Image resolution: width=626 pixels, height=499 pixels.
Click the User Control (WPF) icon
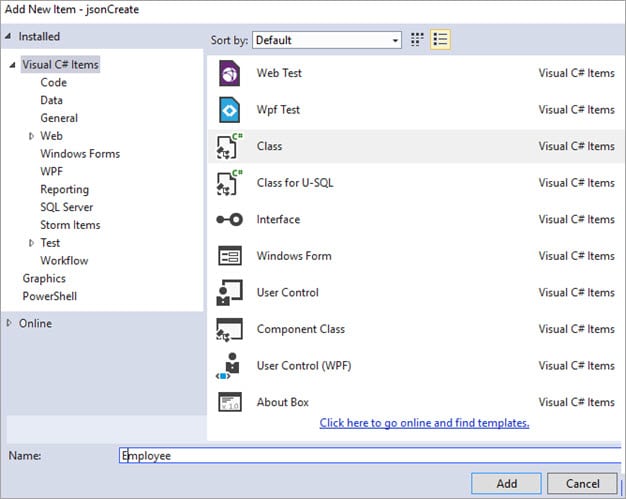pos(228,366)
